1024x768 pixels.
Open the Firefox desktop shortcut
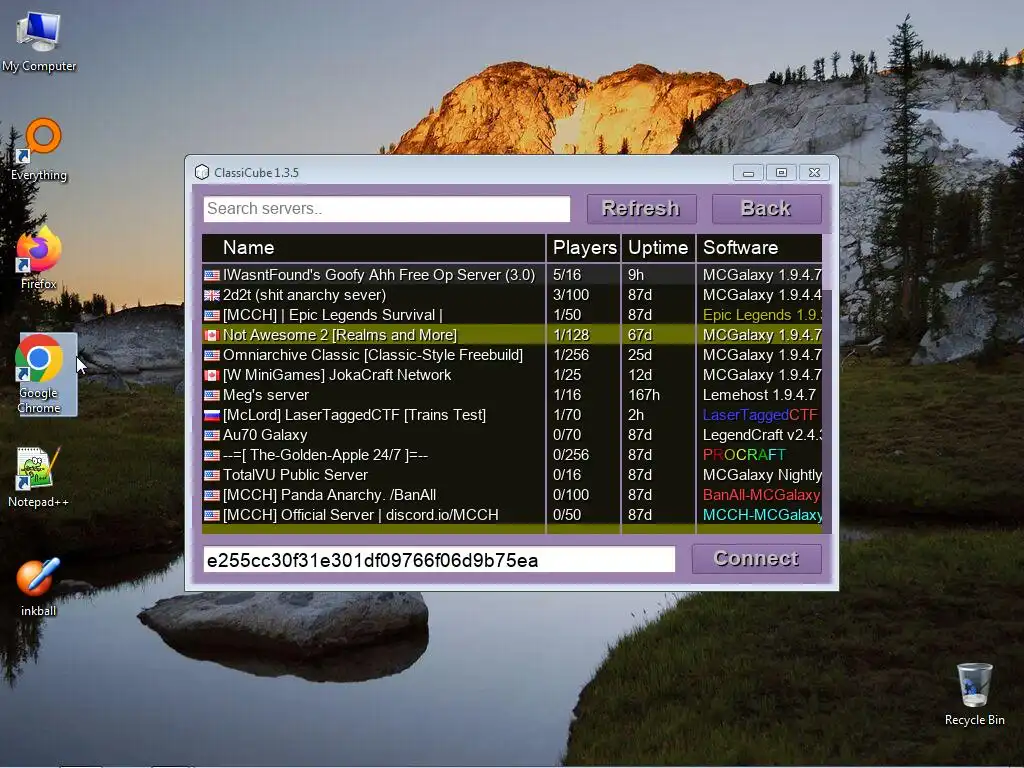coord(39,259)
